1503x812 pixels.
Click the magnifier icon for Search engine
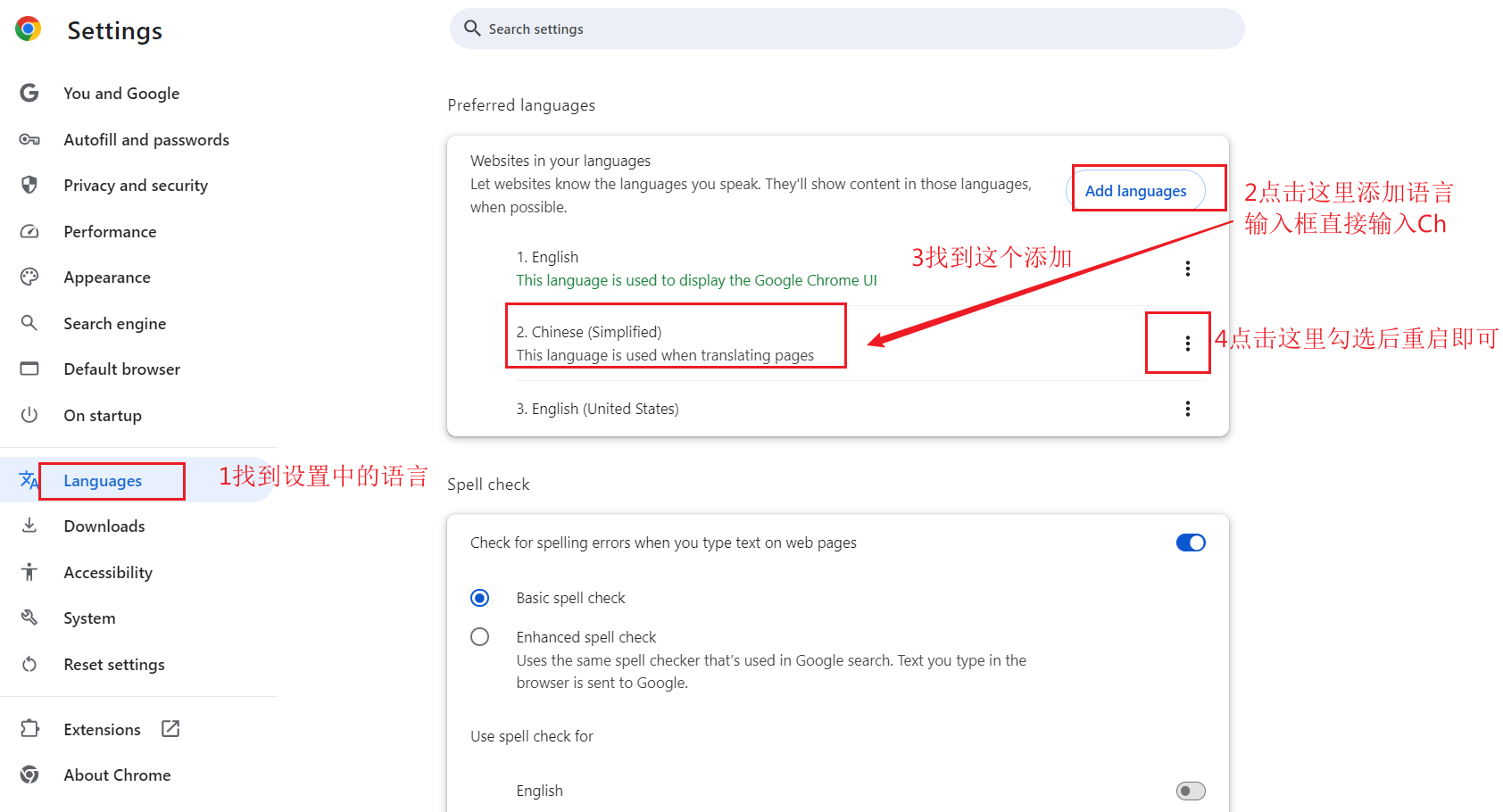29,323
